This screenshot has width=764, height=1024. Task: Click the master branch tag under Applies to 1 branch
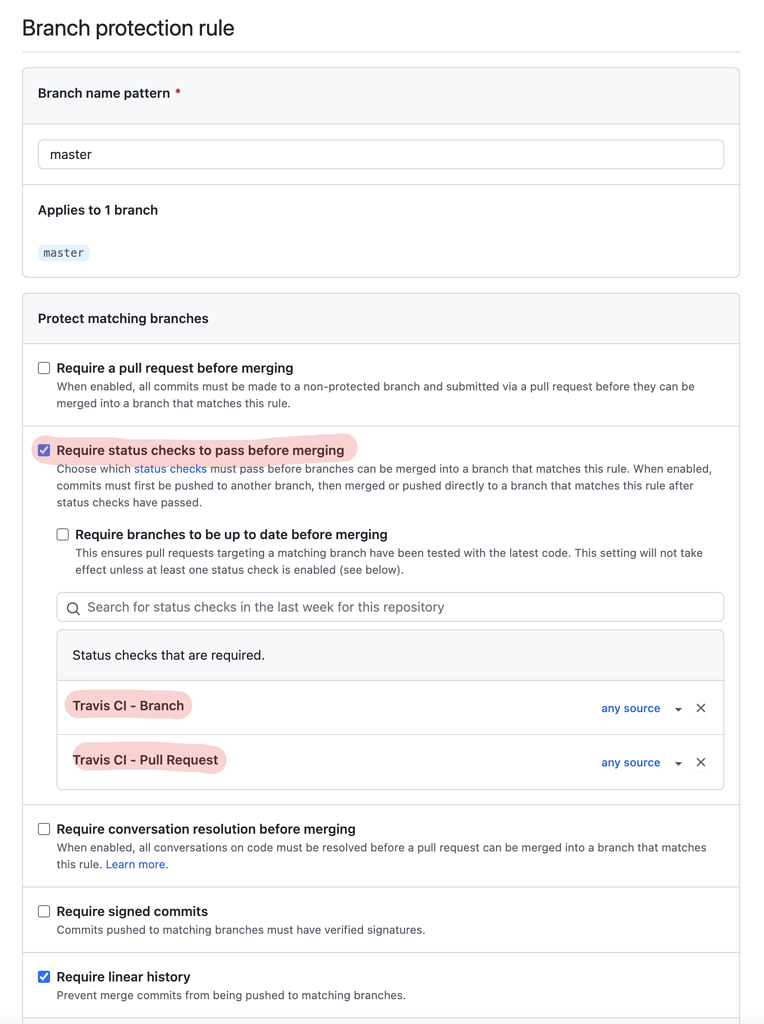[x=63, y=252]
